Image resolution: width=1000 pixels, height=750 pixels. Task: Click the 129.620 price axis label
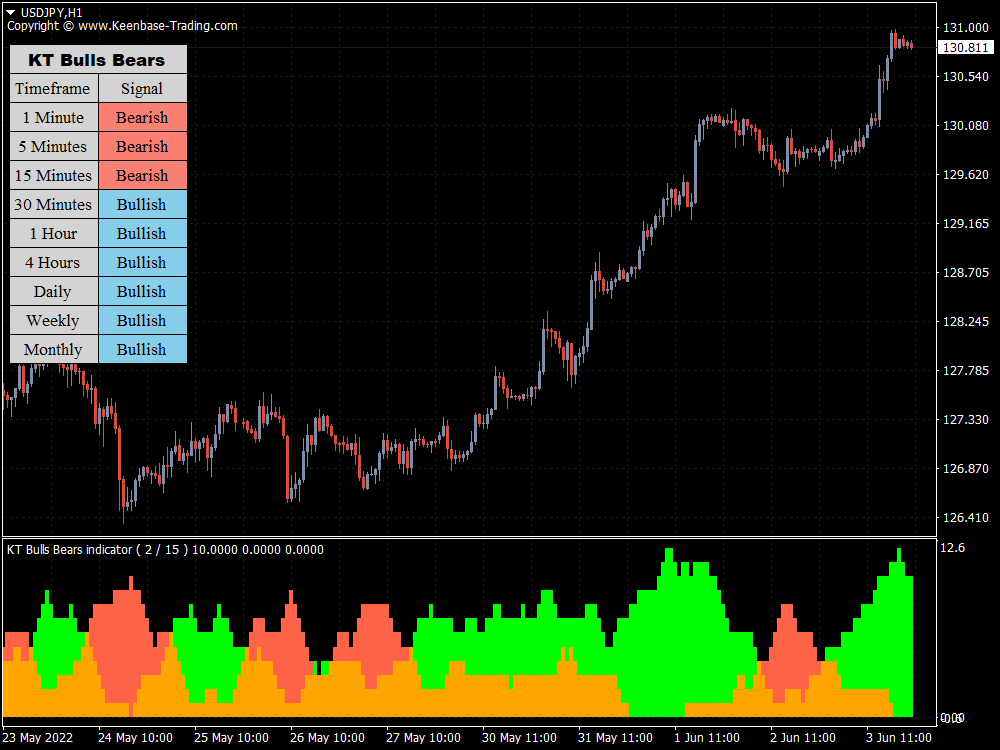point(966,175)
